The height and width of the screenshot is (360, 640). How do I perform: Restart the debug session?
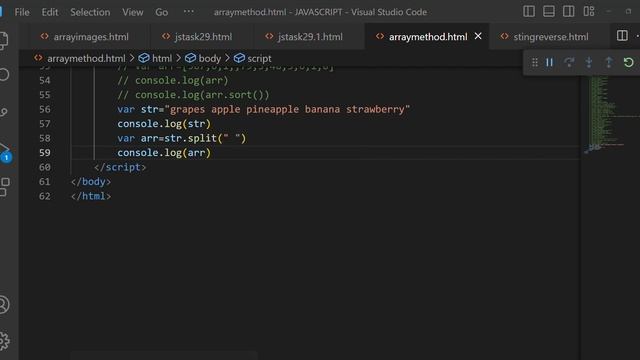click(629, 62)
